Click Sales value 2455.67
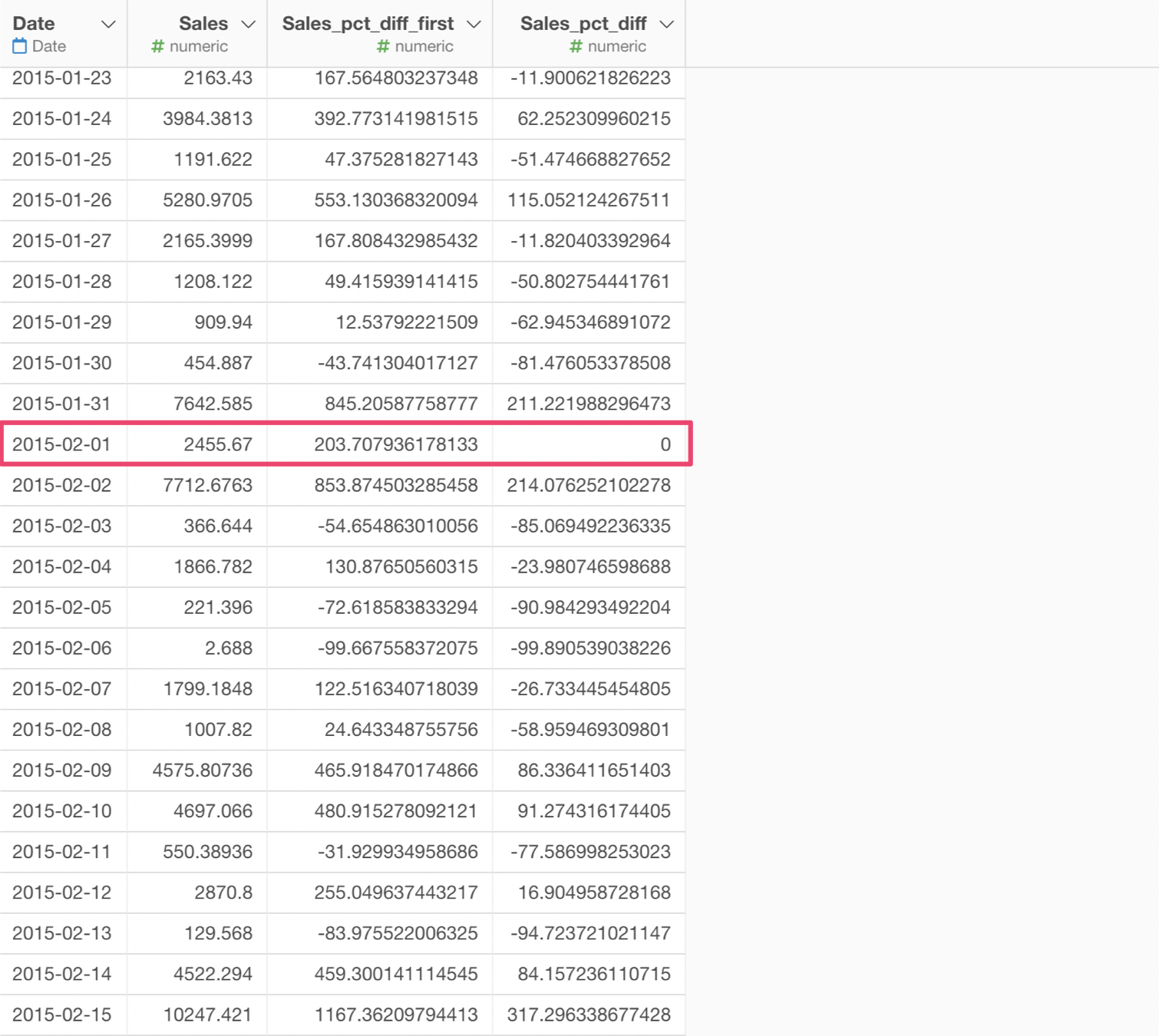This screenshot has width=1159, height=1036. (218, 444)
